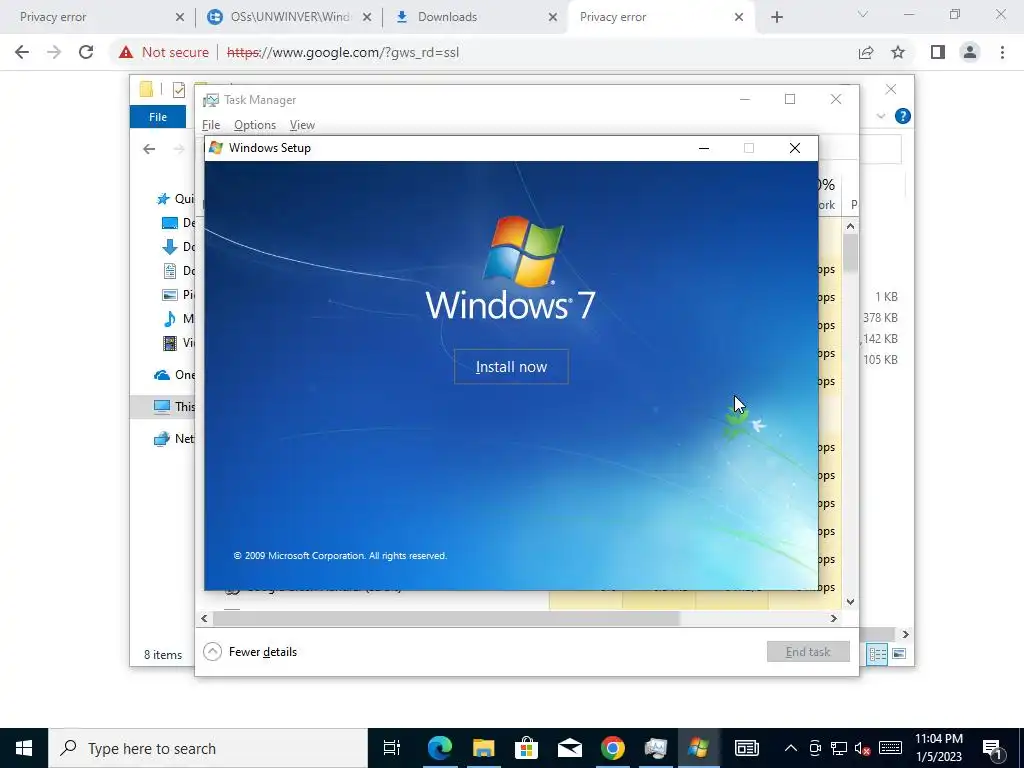Click Task Manager horizontal scroll left arrow

[204, 618]
